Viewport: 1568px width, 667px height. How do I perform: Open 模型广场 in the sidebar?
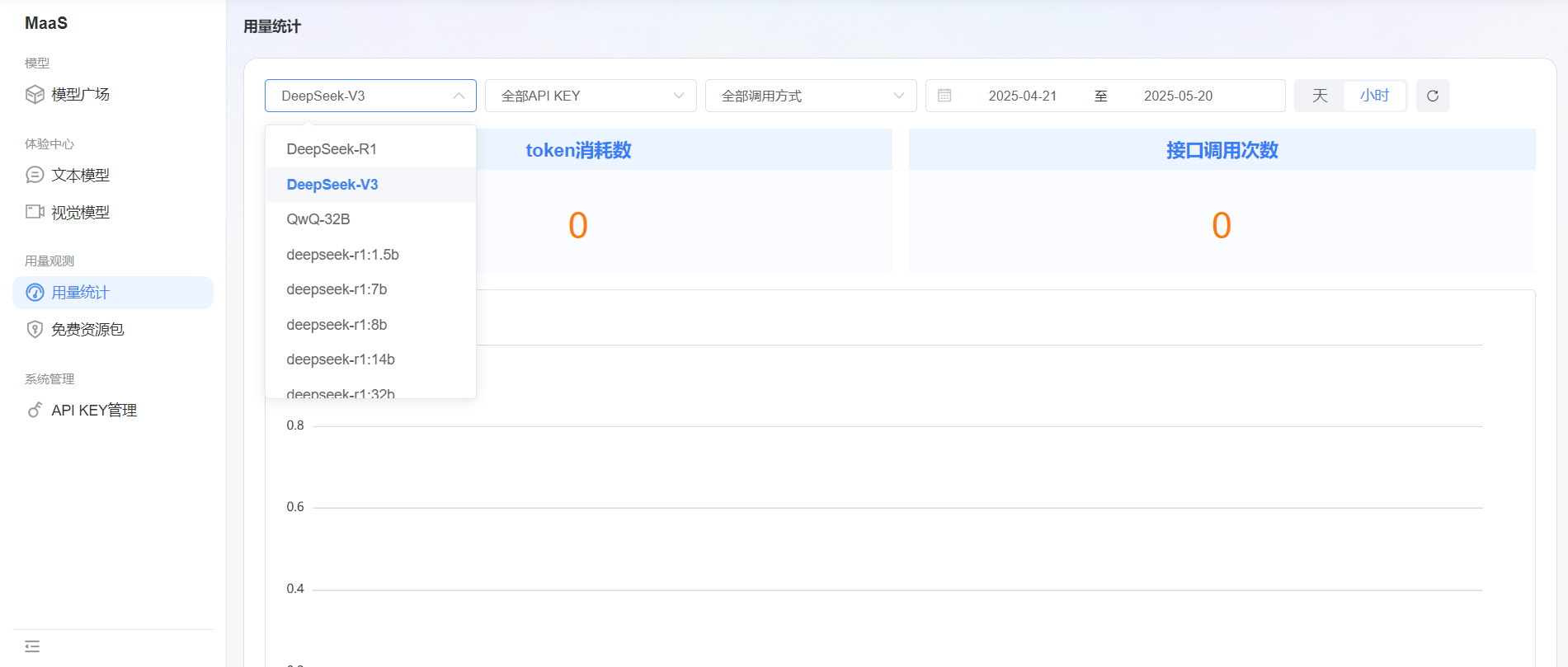coord(113,95)
